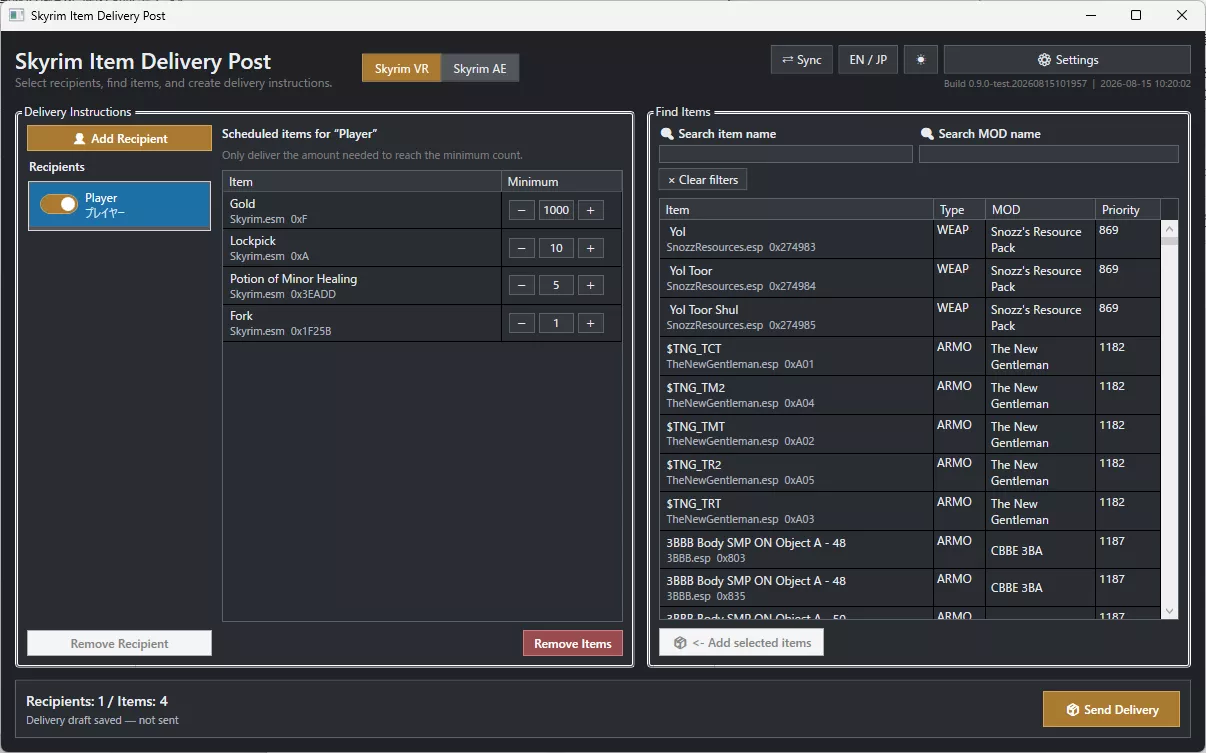Click Remove Recipient button
Viewport: 1206px width, 753px height.
pyautogui.click(x=119, y=643)
